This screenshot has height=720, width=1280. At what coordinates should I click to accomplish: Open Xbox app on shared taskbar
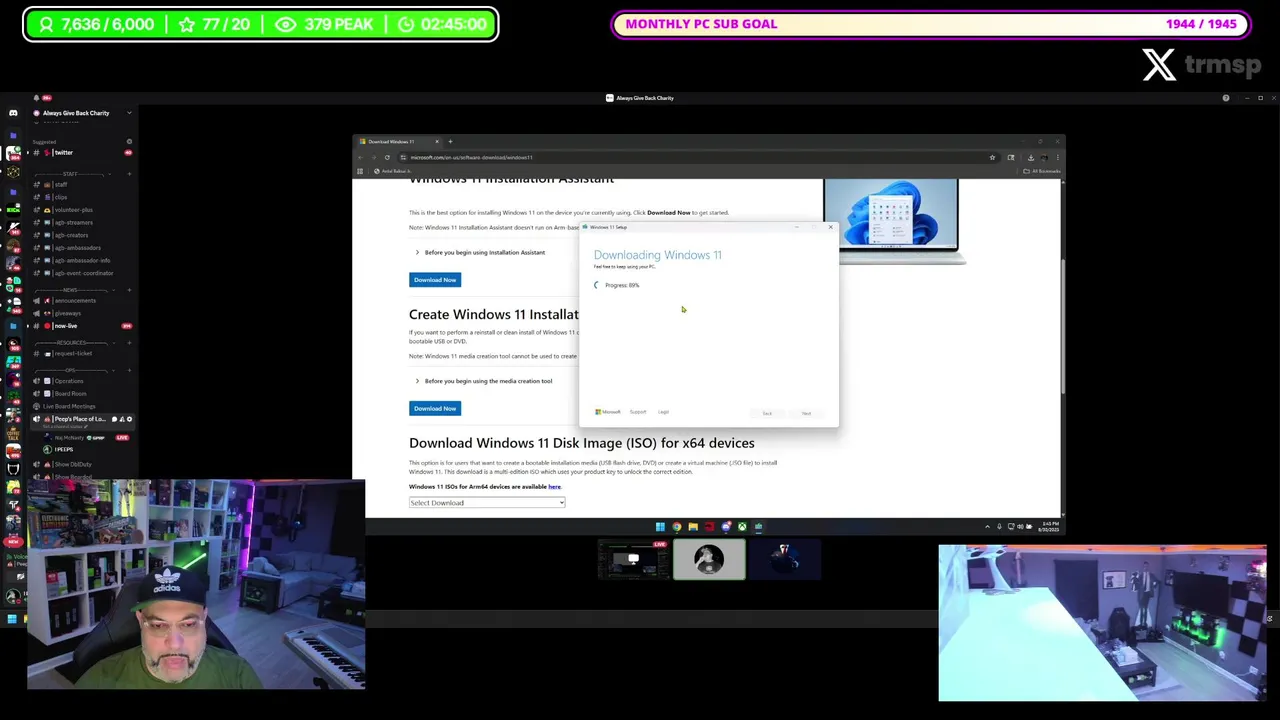pyautogui.click(x=742, y=527)
